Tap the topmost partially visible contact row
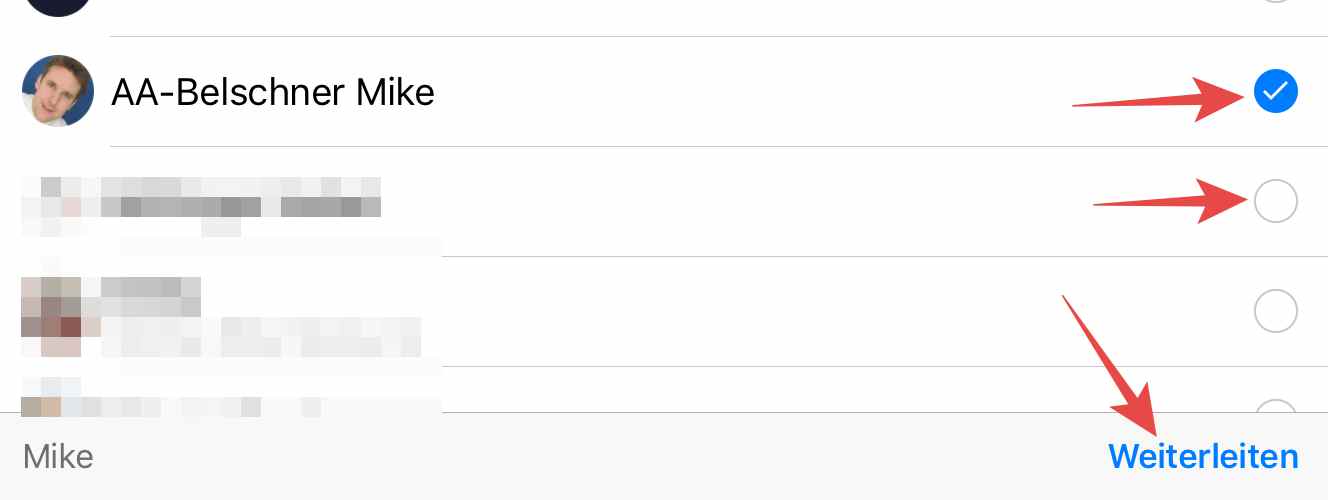 (x=664, y=18)
